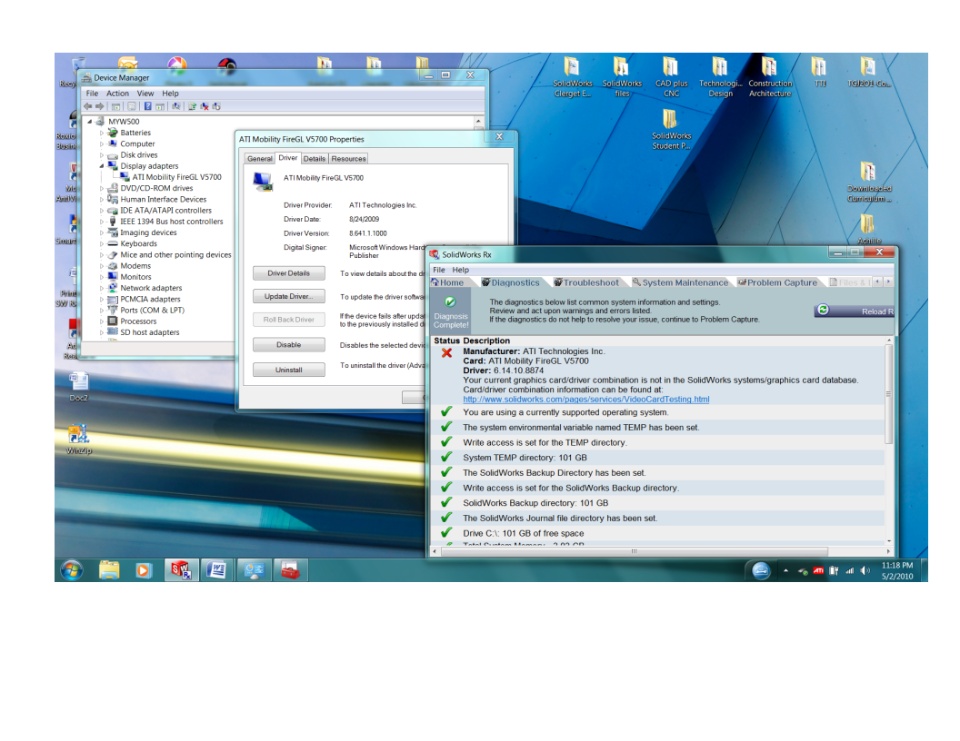Screen dimensions: 960x741
Task: Show hidden system tray icons arrow
Action: 786,571
